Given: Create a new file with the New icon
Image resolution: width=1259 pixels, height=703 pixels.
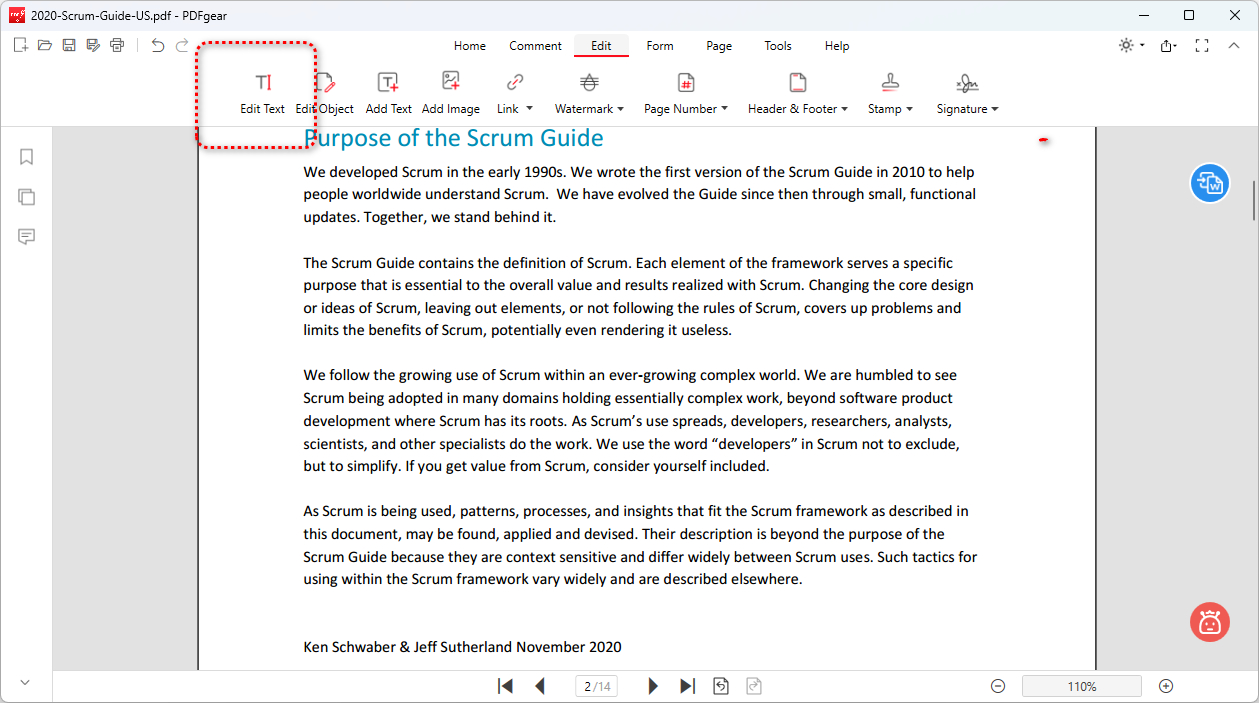Looking at the screenshot, I should pyautogui.click(x=20, y=45).
